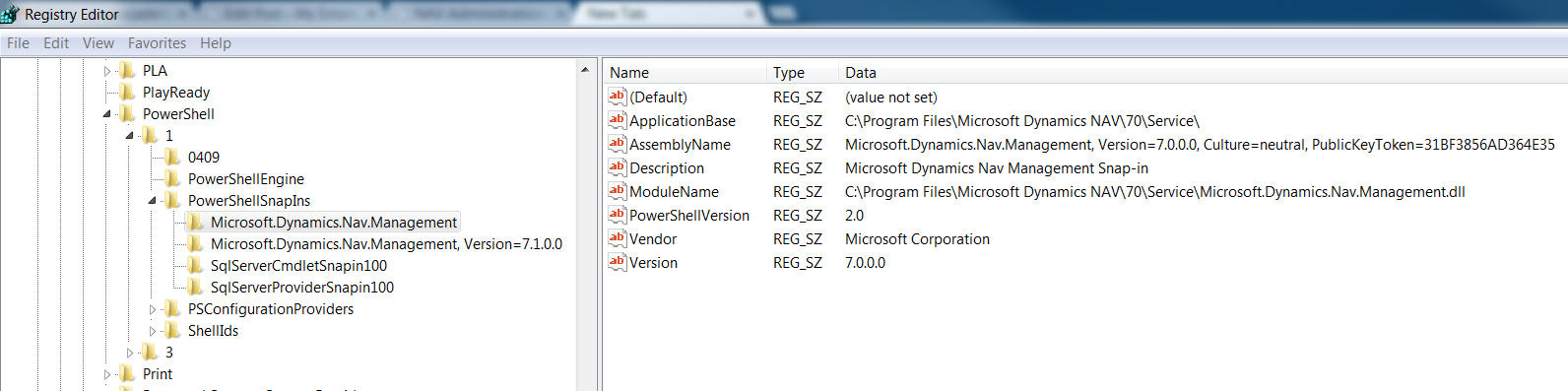1568x391 pixels.
Task: Select the PowerShellSnapIns key label
Action: (x=249, y=201)
